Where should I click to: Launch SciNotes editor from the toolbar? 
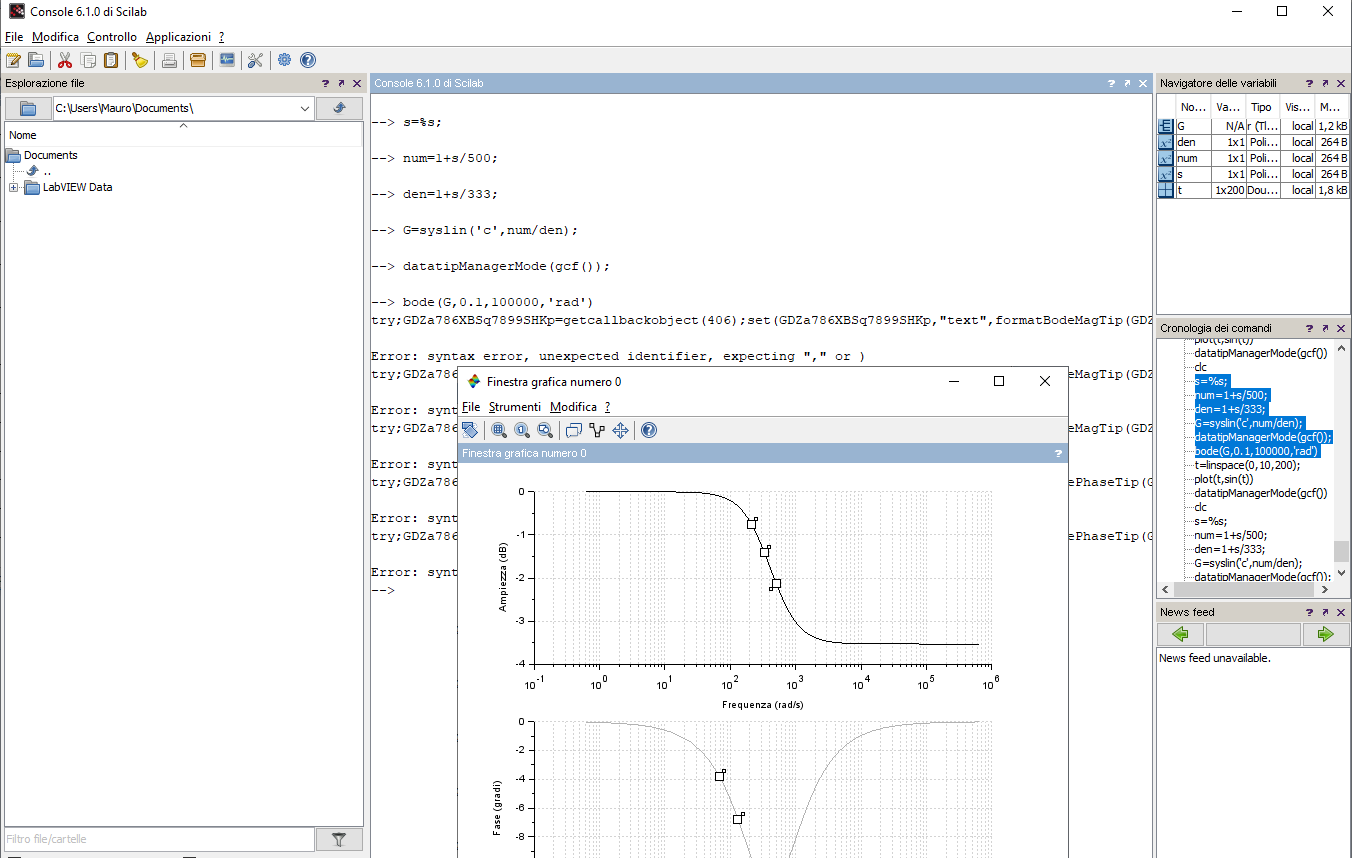pos(13,60)
